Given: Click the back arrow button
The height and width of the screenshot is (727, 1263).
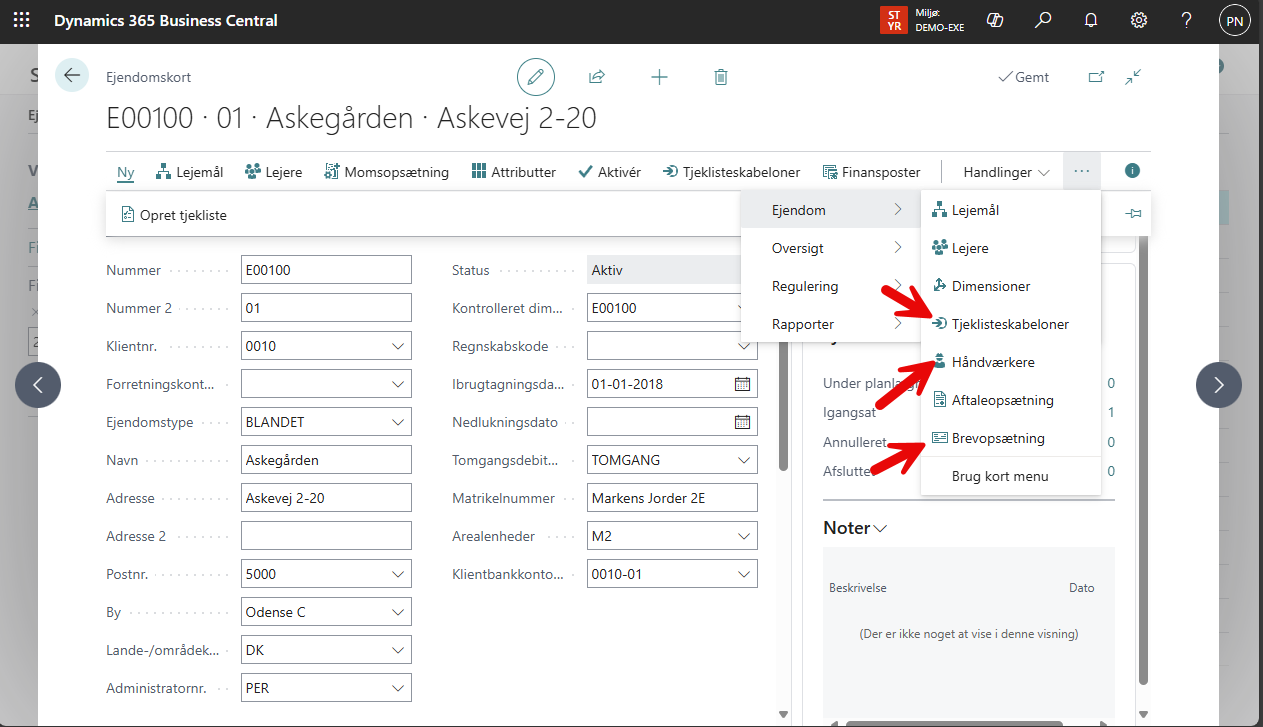Looking at the screenshot, I should click(72, 76).
